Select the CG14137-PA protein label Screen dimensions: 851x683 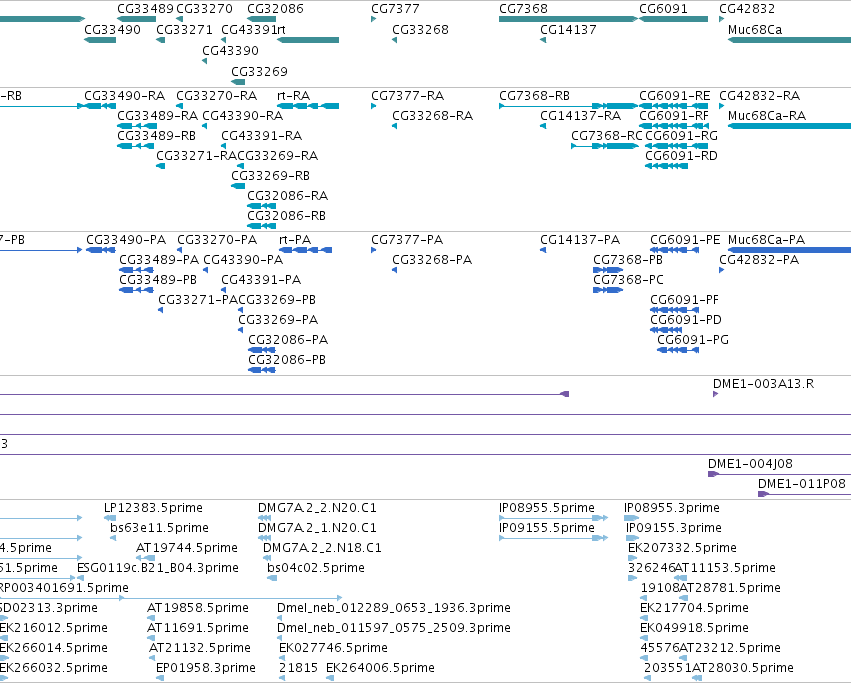(580, 239)
